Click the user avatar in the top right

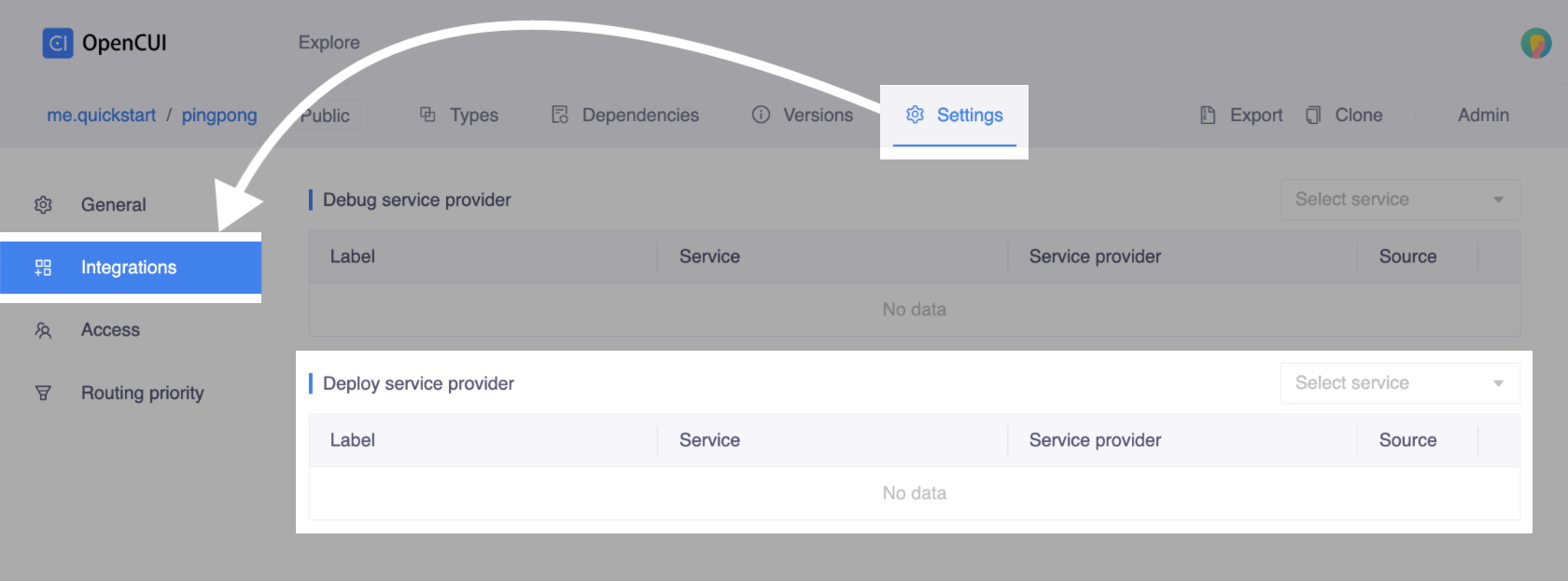[x=1534, y=43]
